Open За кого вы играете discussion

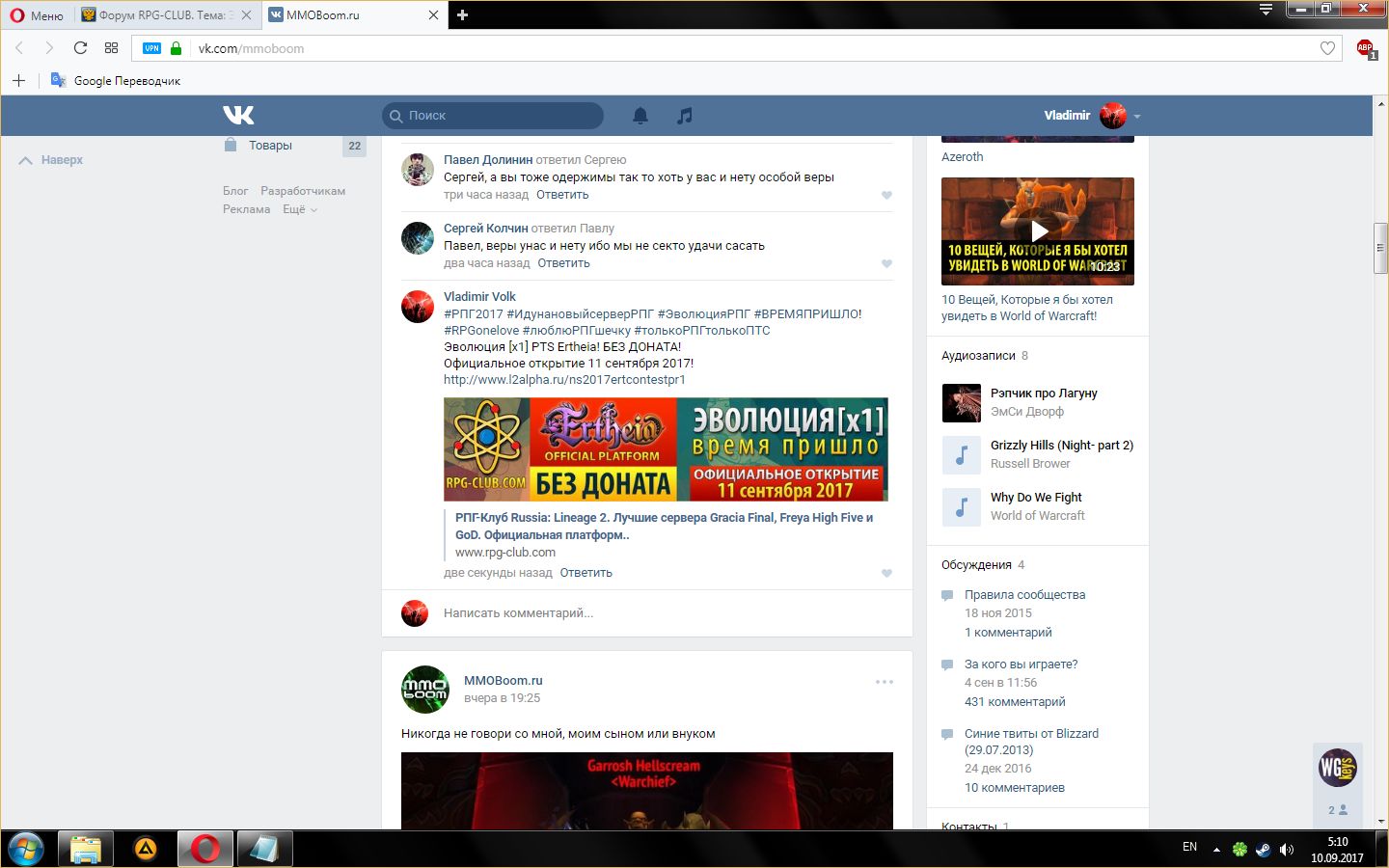coord(1021,665)
